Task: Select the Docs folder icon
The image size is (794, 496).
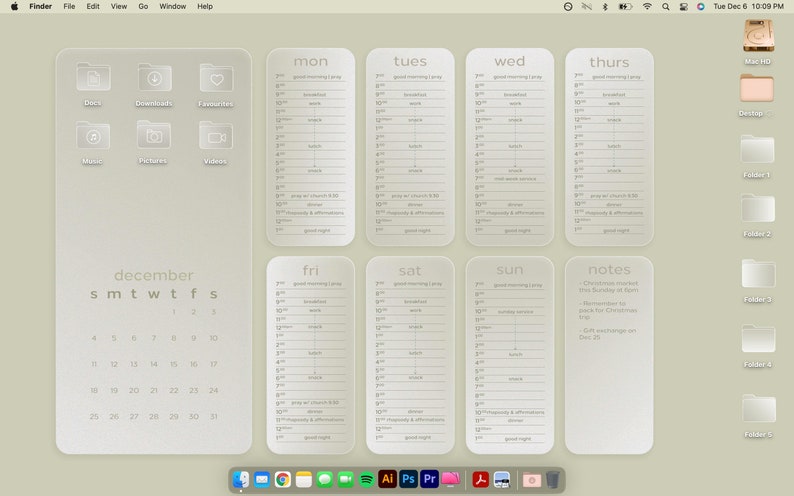Action: (93, 77)
